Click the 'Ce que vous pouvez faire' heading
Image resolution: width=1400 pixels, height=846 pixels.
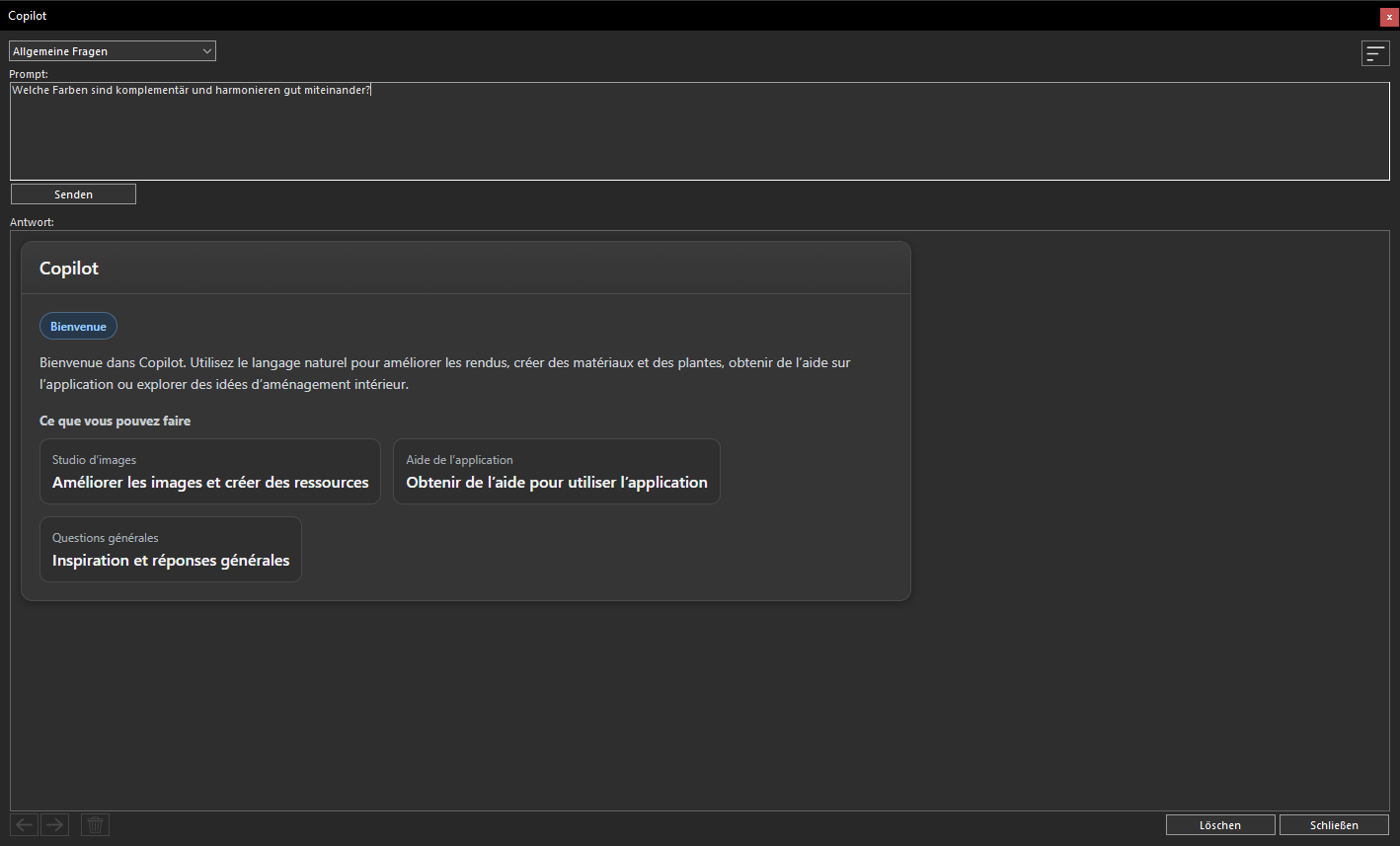[115, 421]
